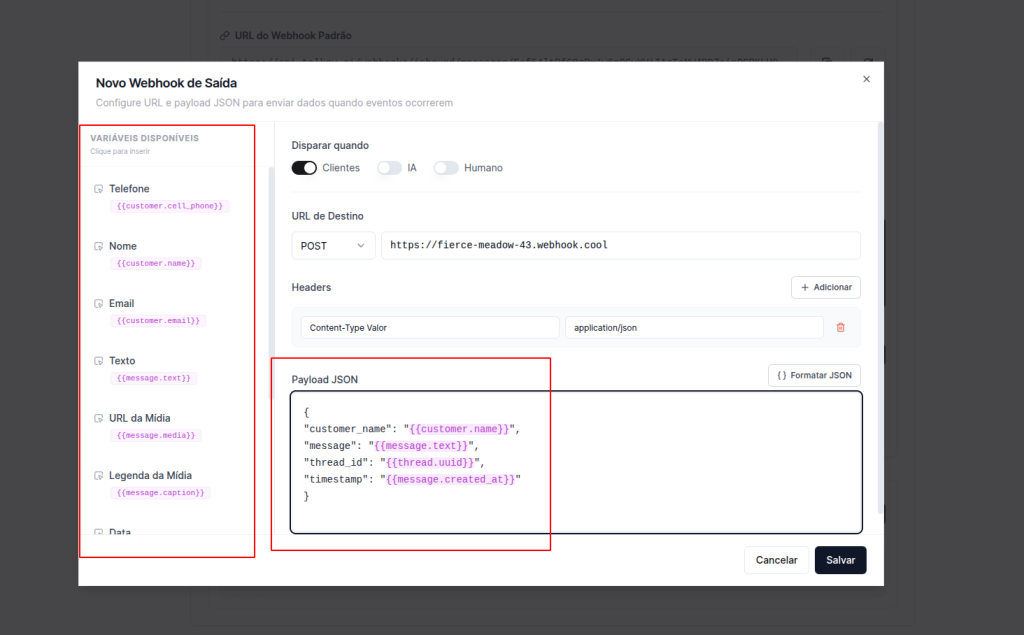The image size is (1024, 635).
Task: Insert the {{customer.cell_phone}} variable tag
Action: point(170,206)
